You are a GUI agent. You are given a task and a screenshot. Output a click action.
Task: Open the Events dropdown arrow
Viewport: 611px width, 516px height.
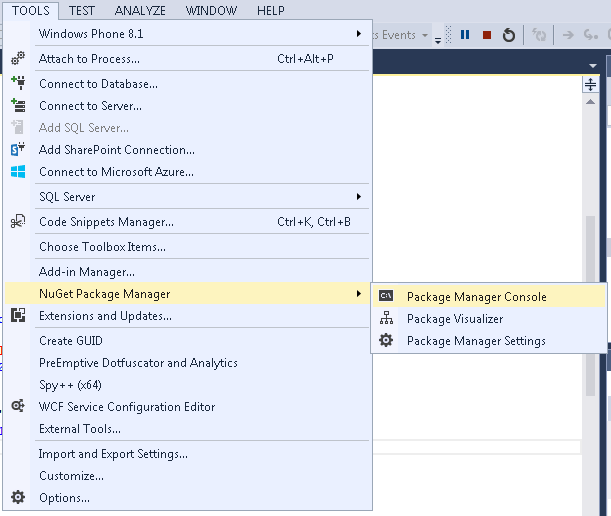coord(425,35)
